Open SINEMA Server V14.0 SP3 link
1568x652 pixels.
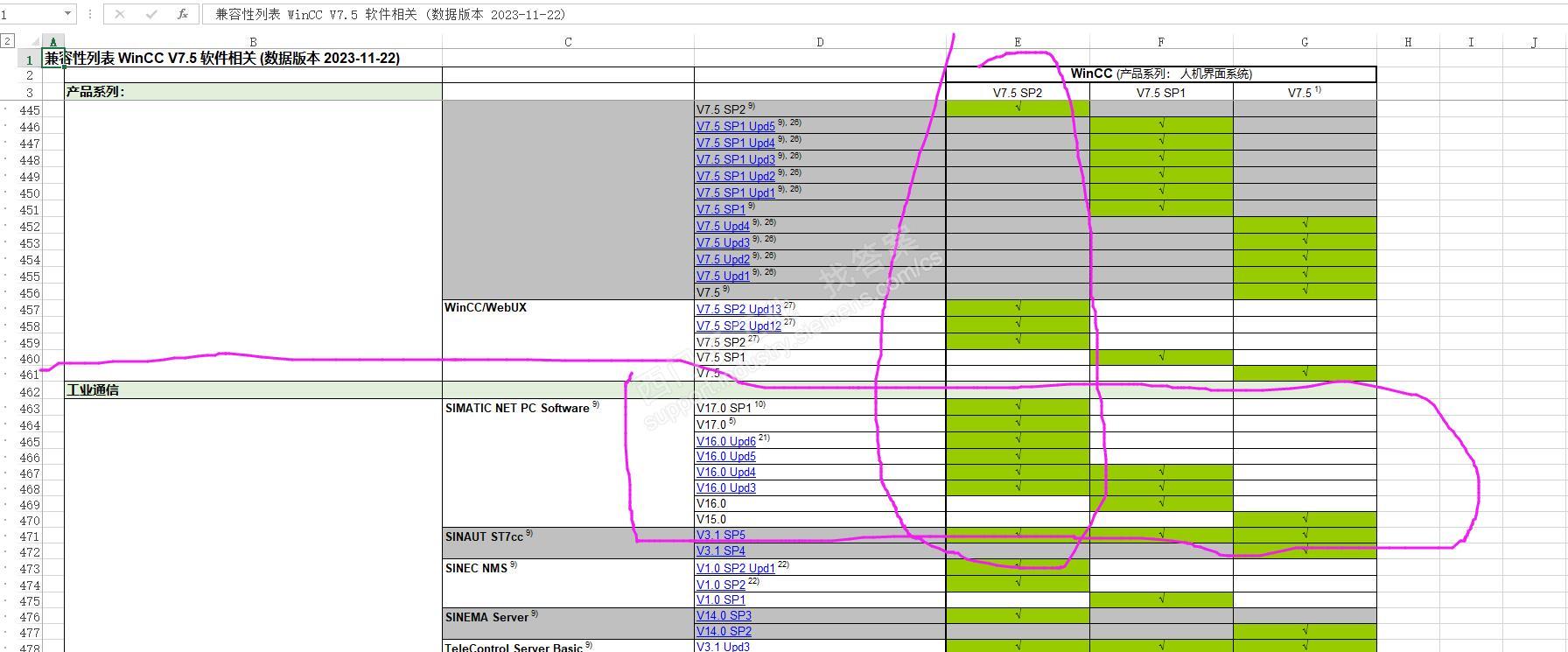click(724, 615)
